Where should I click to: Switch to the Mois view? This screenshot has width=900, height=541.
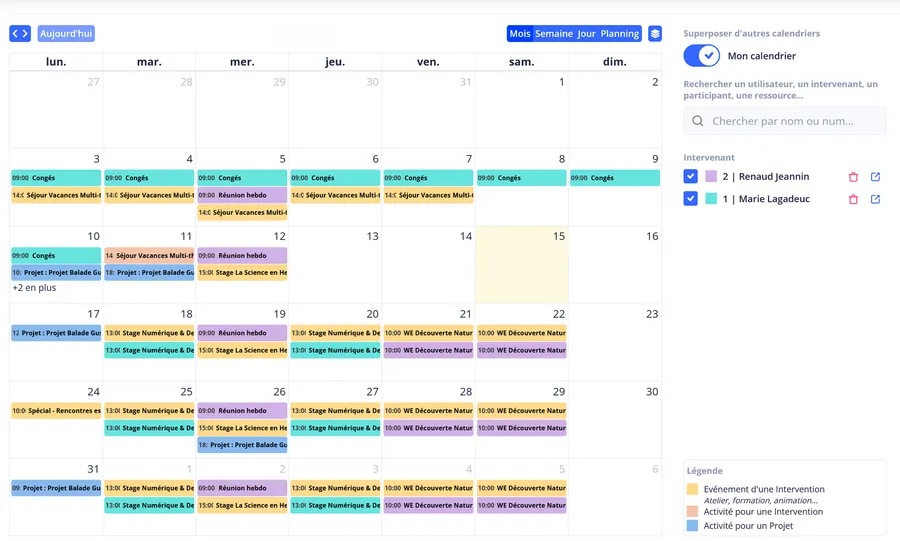click(x=520, y=34)
